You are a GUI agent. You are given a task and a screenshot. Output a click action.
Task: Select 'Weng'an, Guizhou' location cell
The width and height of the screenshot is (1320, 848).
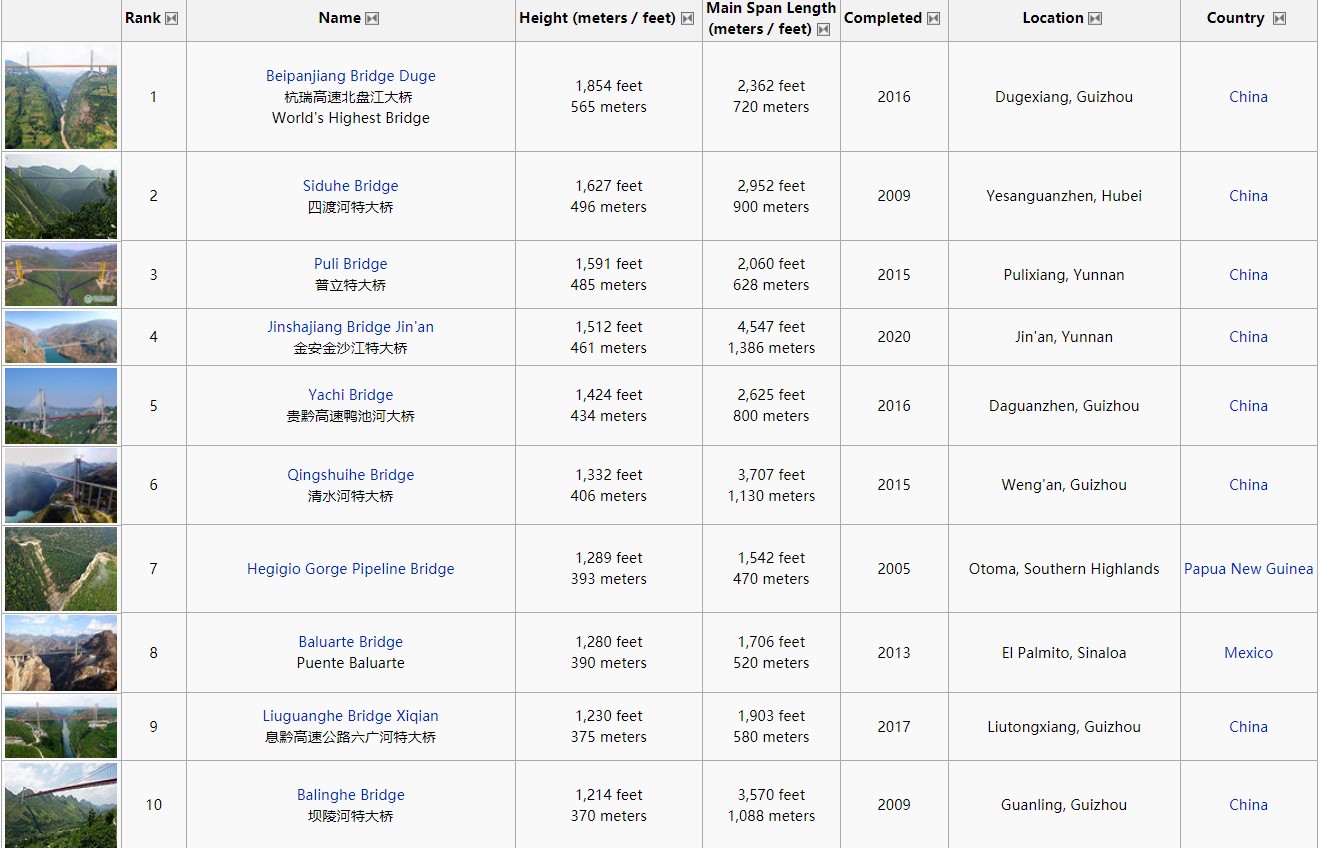(x=1064, y=485)
